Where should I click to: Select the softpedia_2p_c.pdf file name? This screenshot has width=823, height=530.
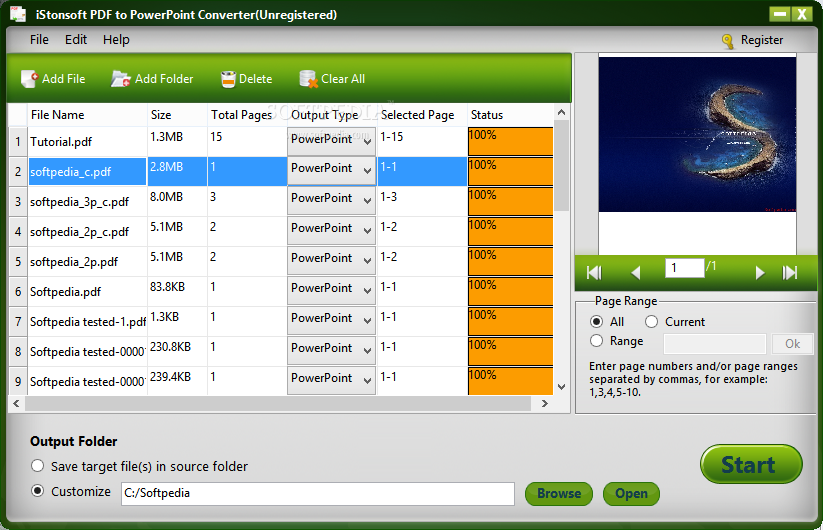[79, 232]
